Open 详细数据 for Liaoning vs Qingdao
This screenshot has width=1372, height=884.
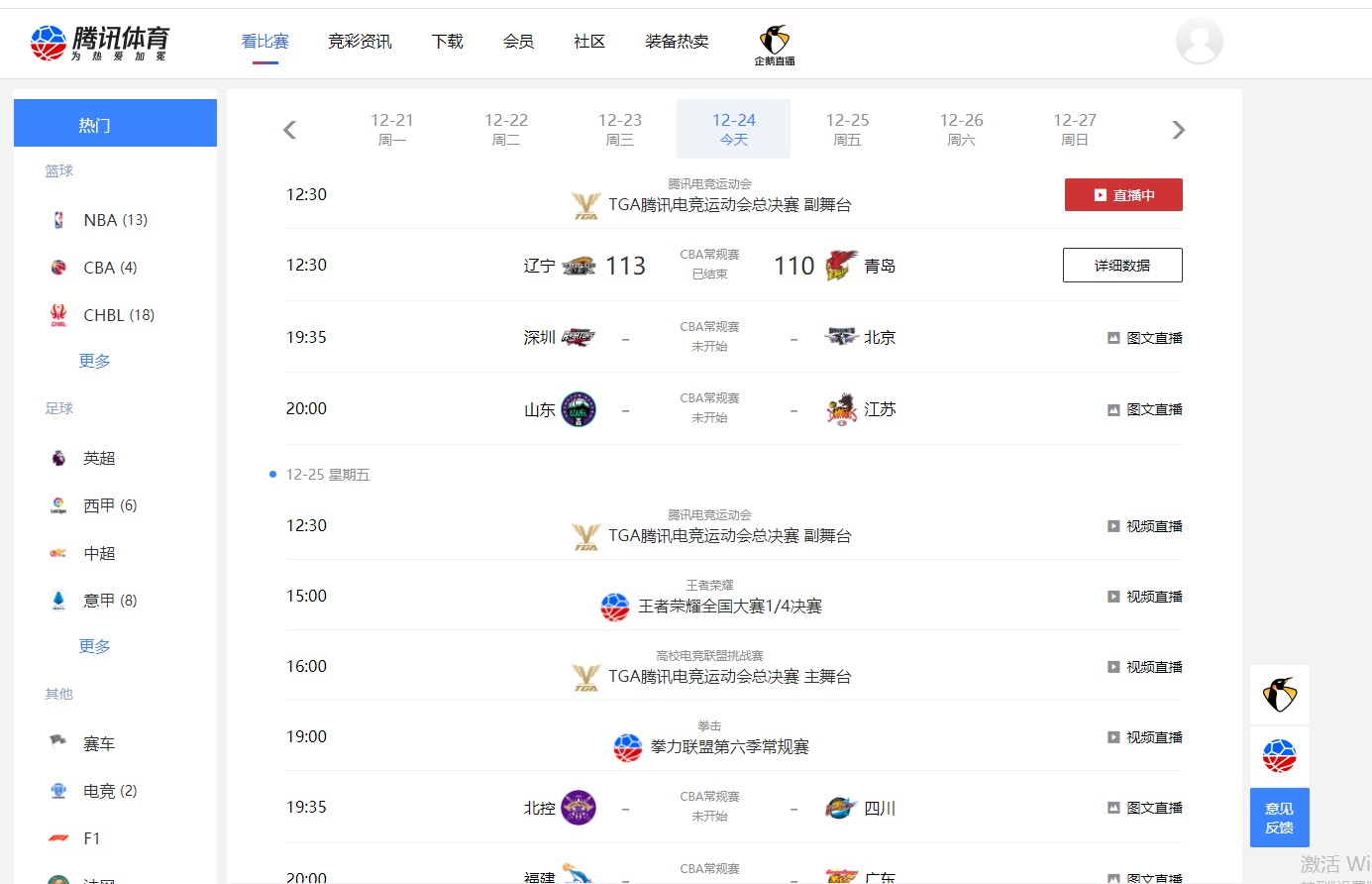pos(1122,266)
